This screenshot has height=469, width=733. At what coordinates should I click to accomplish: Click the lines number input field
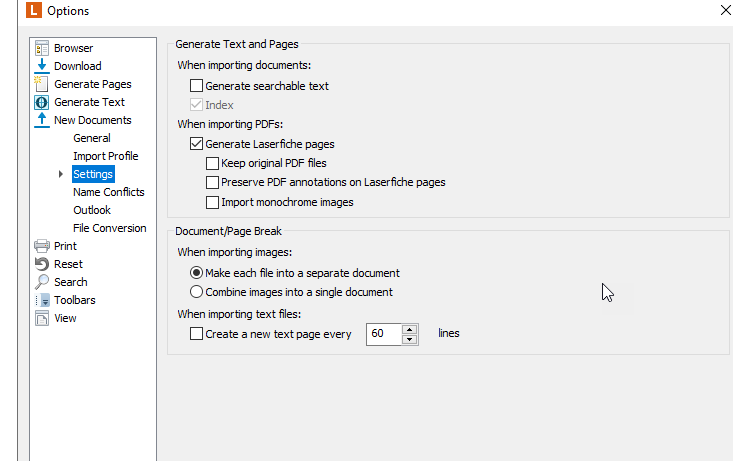pos(384,334)
